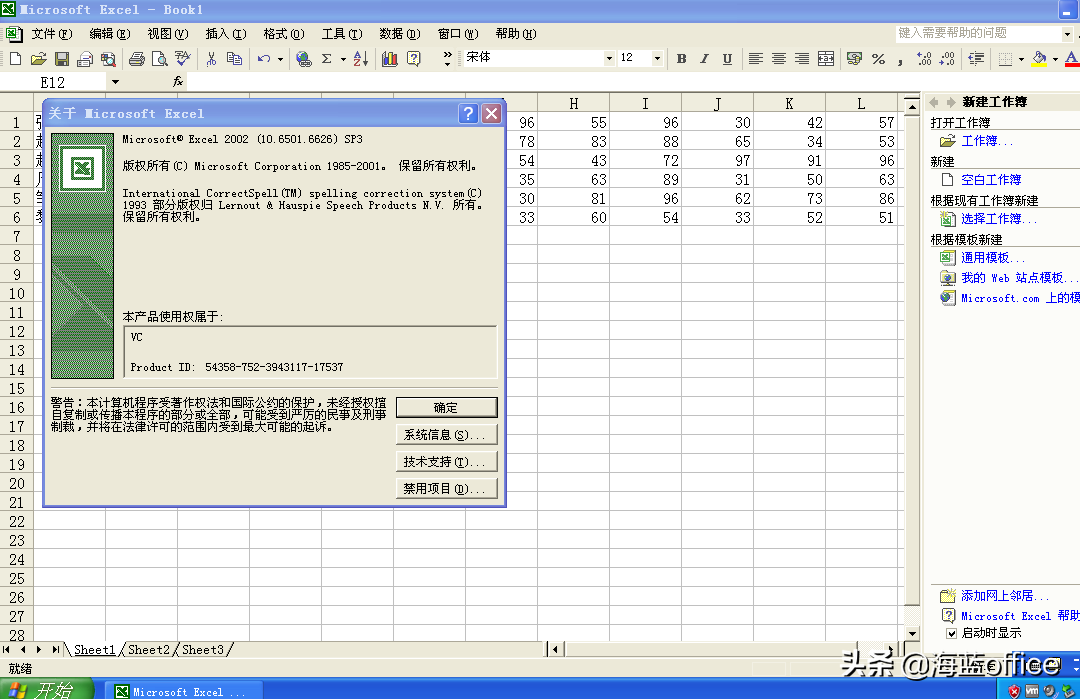Click the Cut scissors icon
Viewport: 1080px width, 699px height.
point(211,59)
